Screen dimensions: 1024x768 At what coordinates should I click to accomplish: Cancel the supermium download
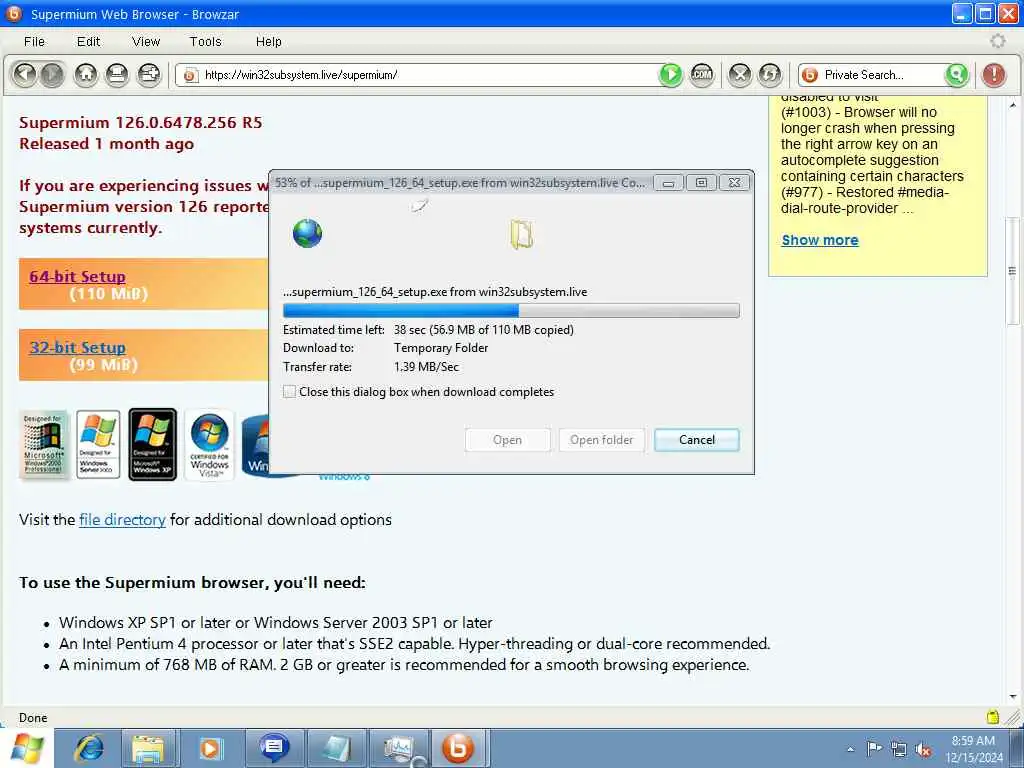coord(697,440)
